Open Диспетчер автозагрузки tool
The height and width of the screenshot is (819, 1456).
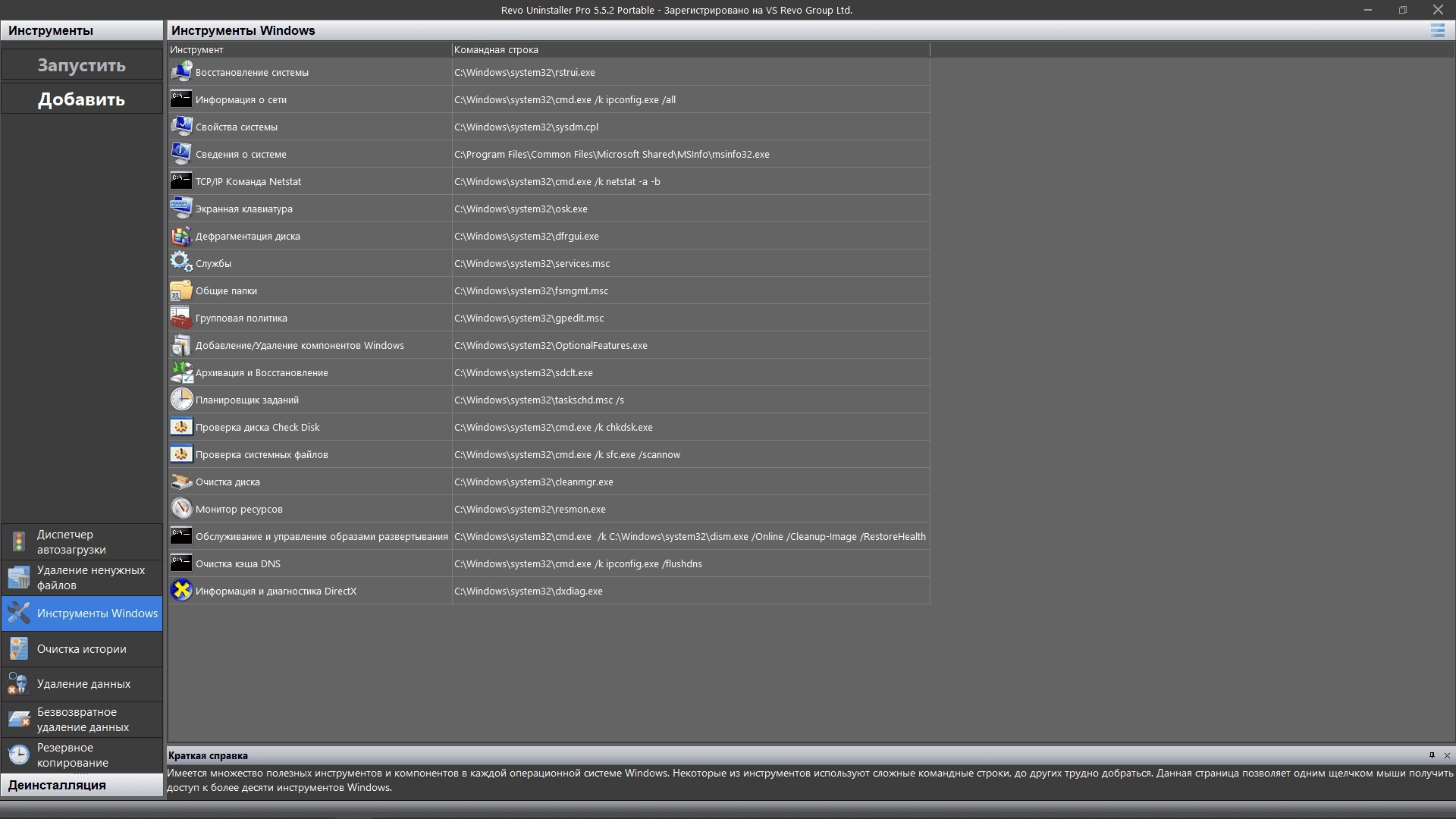82,541
